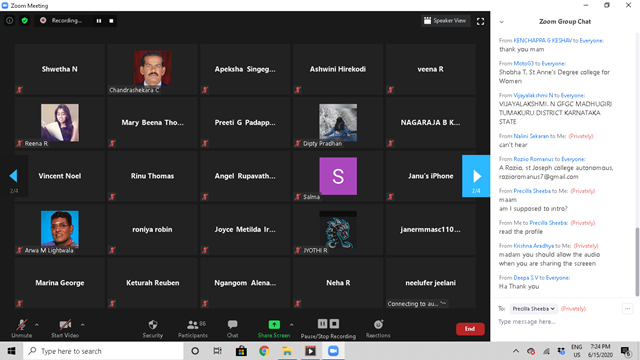Expand video options arrow beside Start Video
This screenshot has width=640, height=360.
point(82,325)
